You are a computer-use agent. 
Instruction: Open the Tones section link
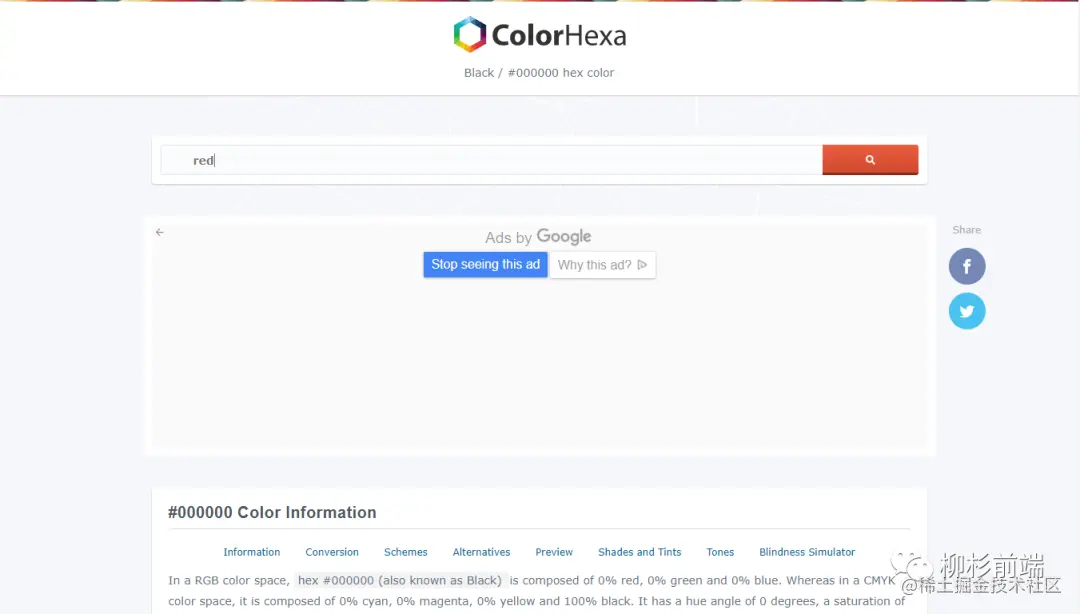click(720, 552)
